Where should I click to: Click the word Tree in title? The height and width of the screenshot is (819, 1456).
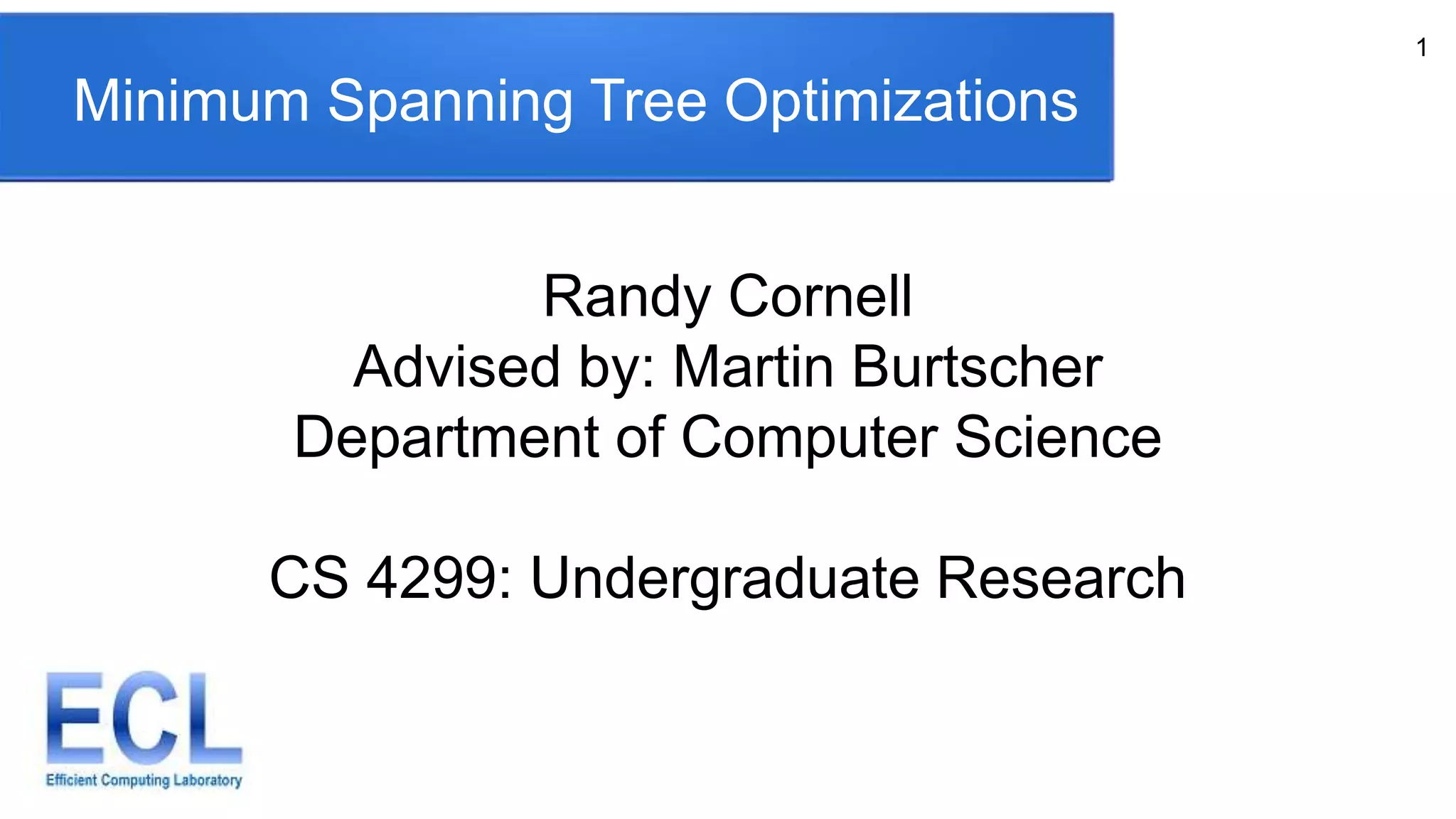click(648, 100)
